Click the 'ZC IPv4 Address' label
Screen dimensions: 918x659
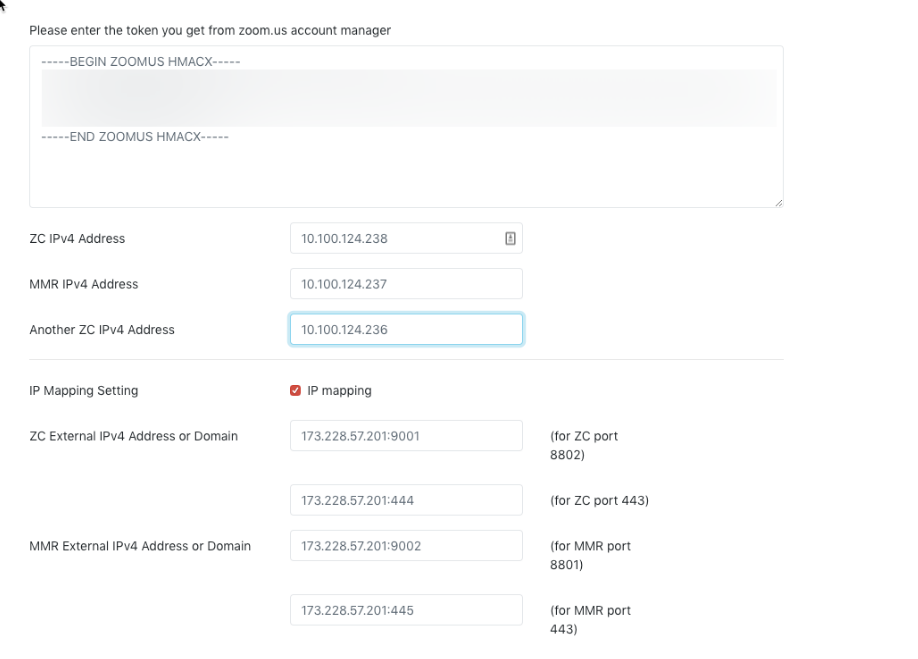(x=77, y=239)
